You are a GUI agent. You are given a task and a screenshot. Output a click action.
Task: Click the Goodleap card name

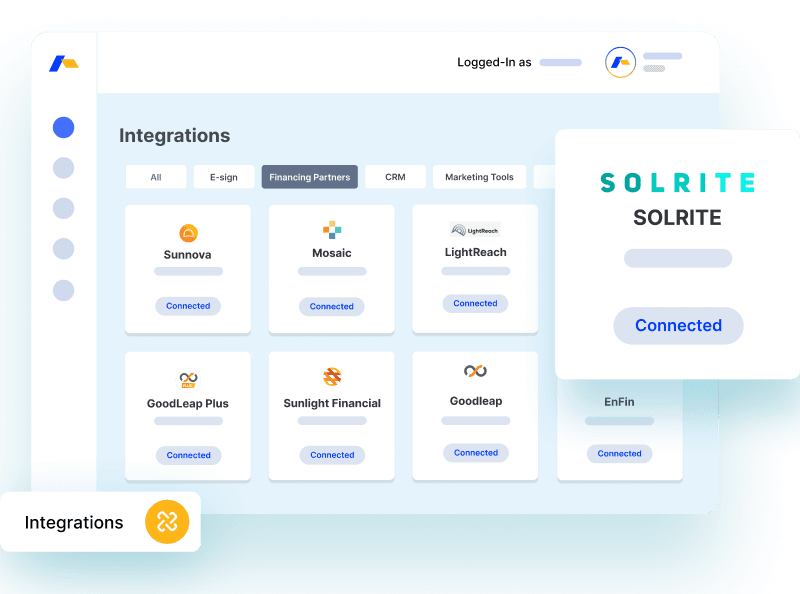[x=476, y=401]
